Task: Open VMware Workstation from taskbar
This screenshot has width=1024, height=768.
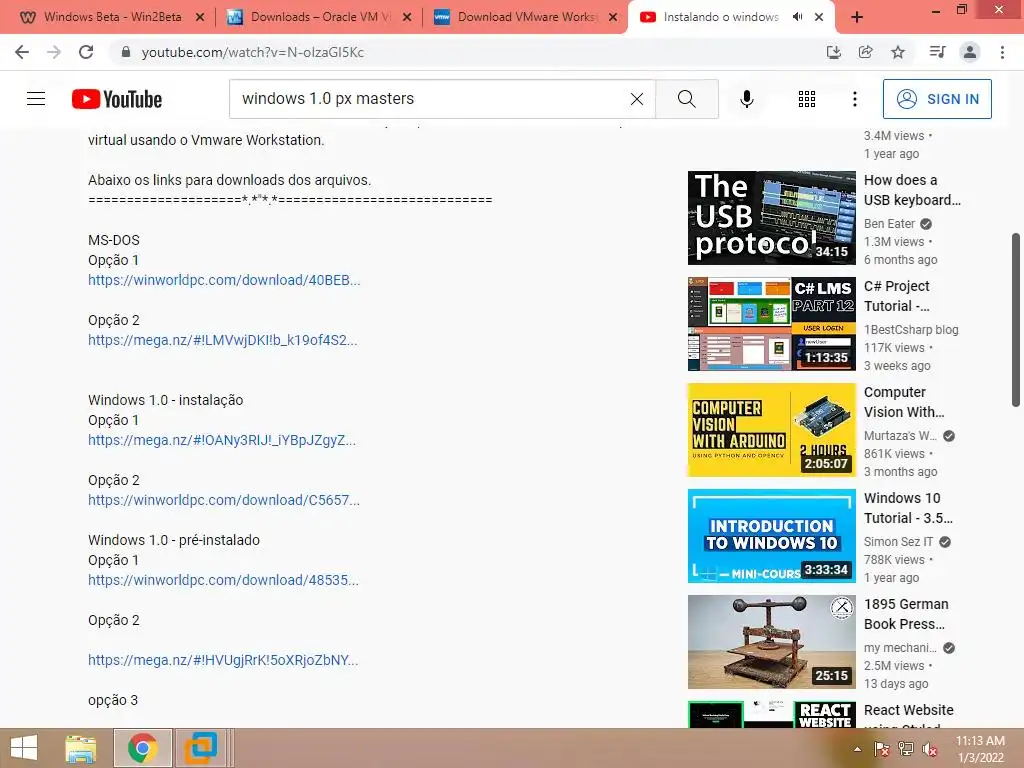Action: click(201, 748)
